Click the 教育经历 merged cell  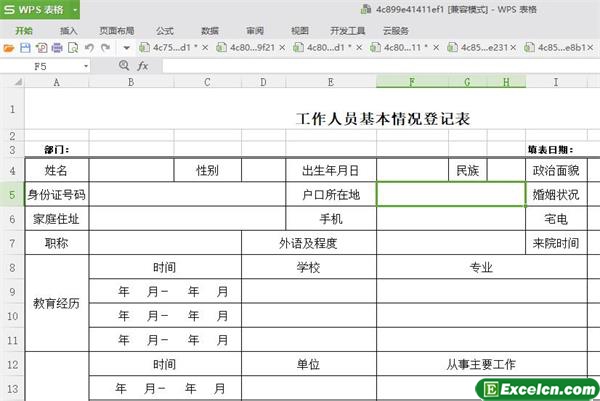[x=57, y=303]
